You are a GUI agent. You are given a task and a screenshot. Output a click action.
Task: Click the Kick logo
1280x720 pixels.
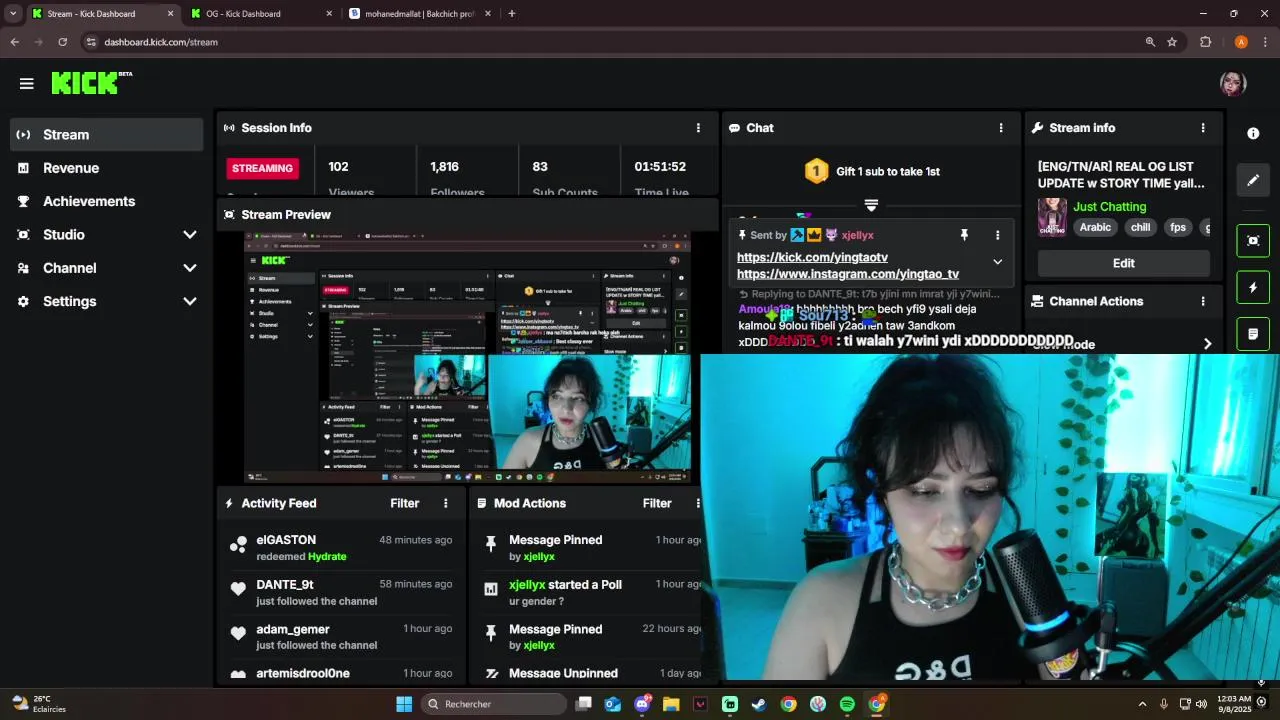pyautogui.click(x=91, y=83)
